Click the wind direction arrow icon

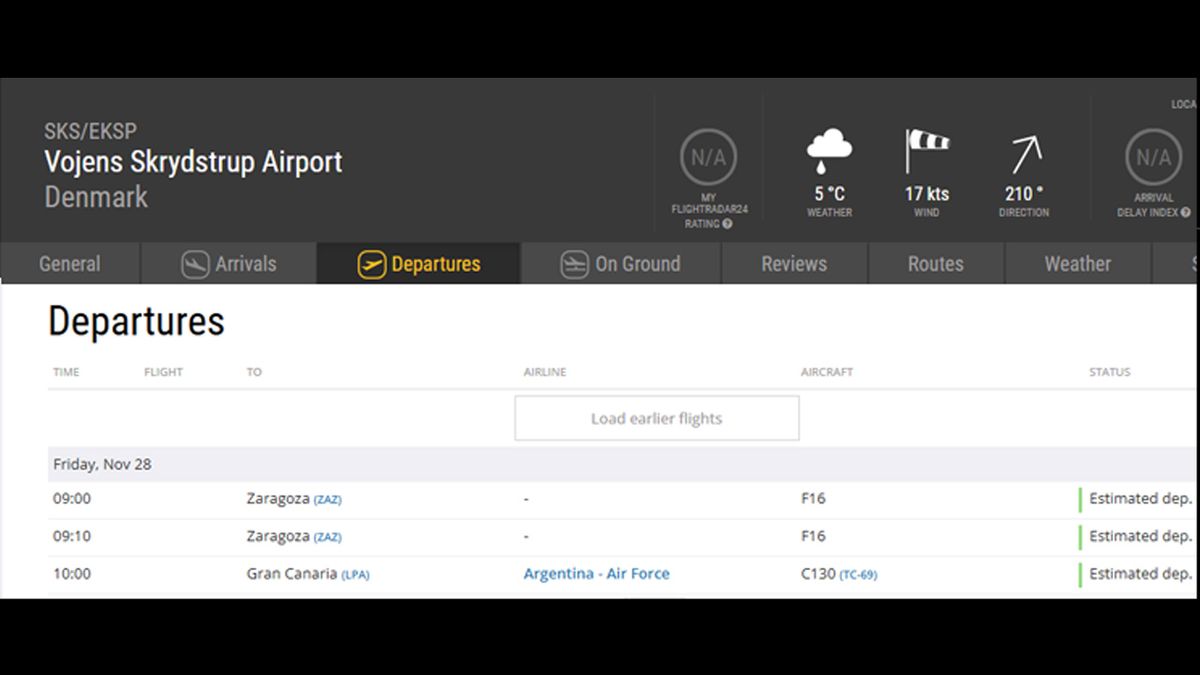(1025, 154)
